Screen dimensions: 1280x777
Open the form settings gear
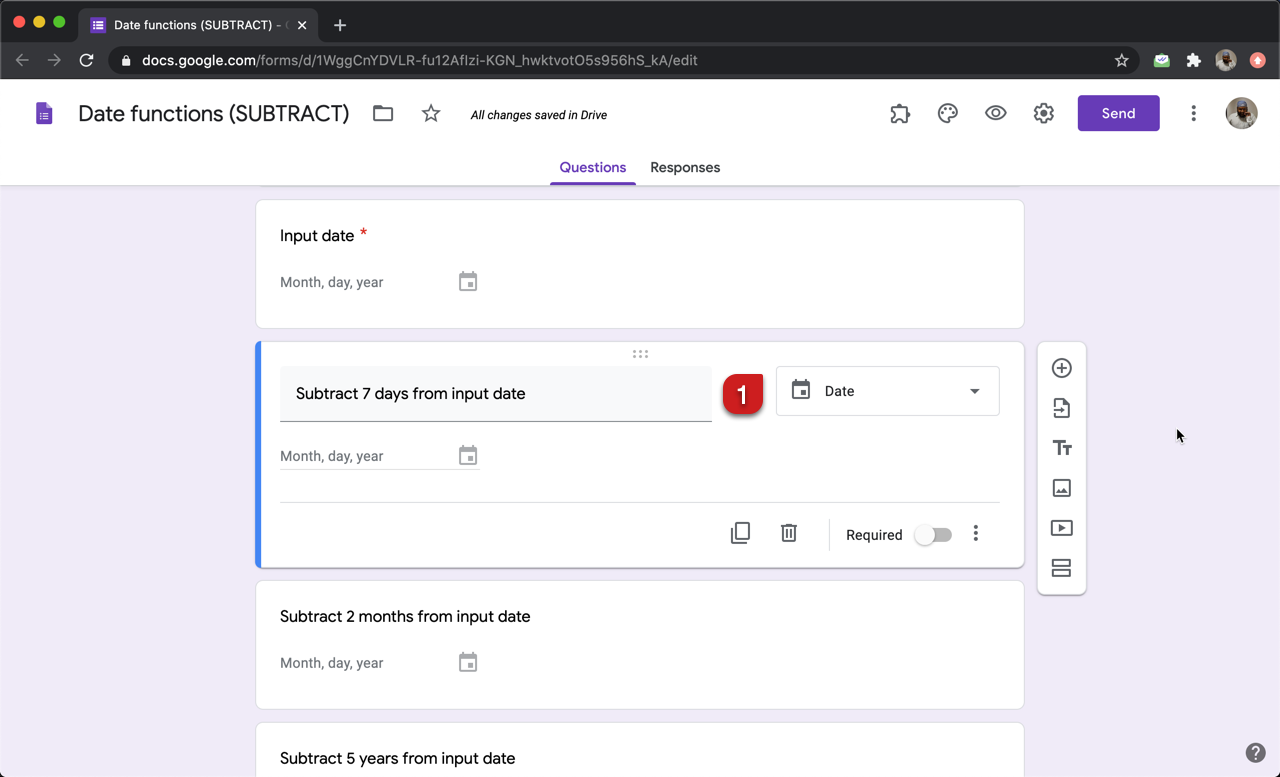click(1043, 113)
